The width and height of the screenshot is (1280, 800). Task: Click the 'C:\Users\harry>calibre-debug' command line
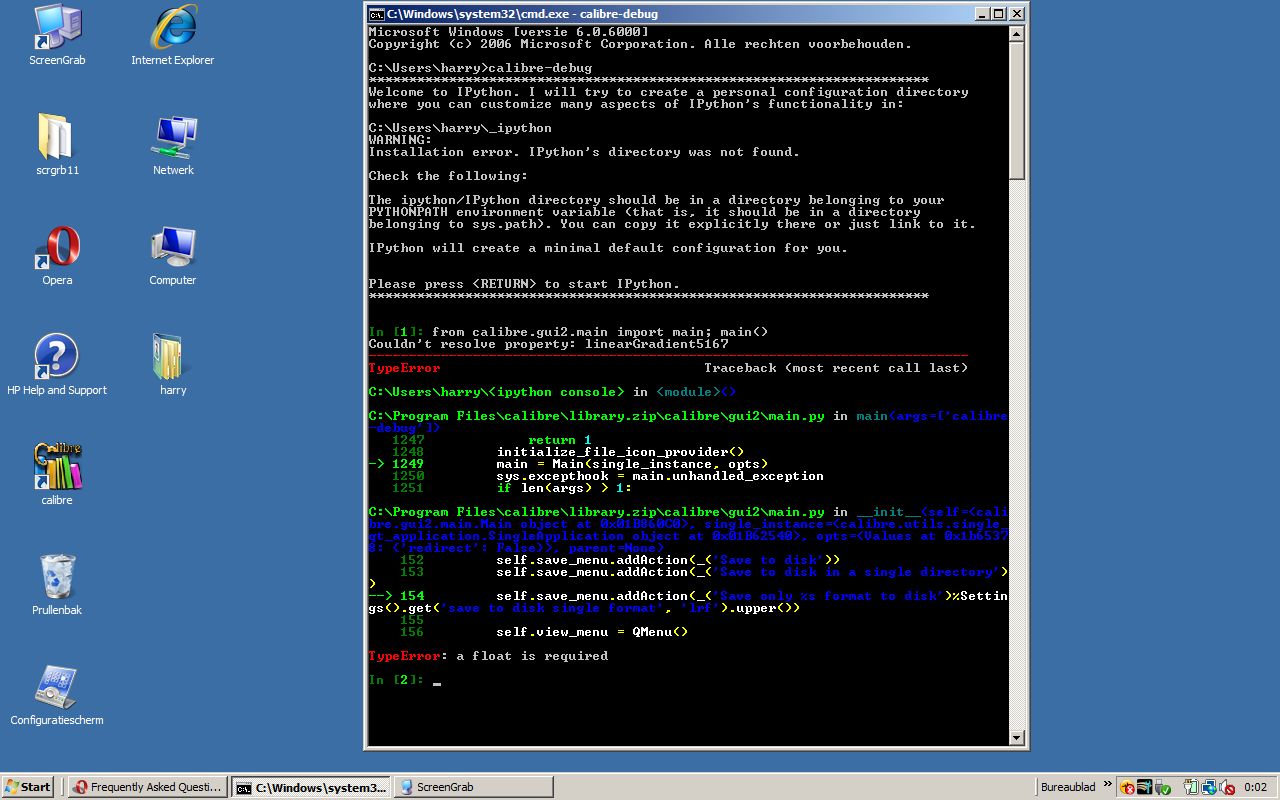pos(480,68)
